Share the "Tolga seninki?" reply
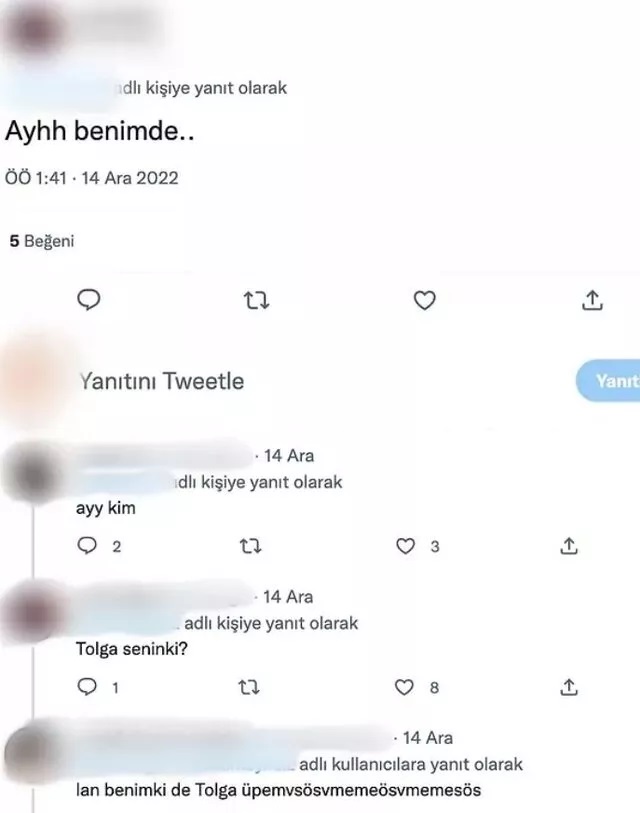This screenshot has height=813, width=640. point(569,686)
